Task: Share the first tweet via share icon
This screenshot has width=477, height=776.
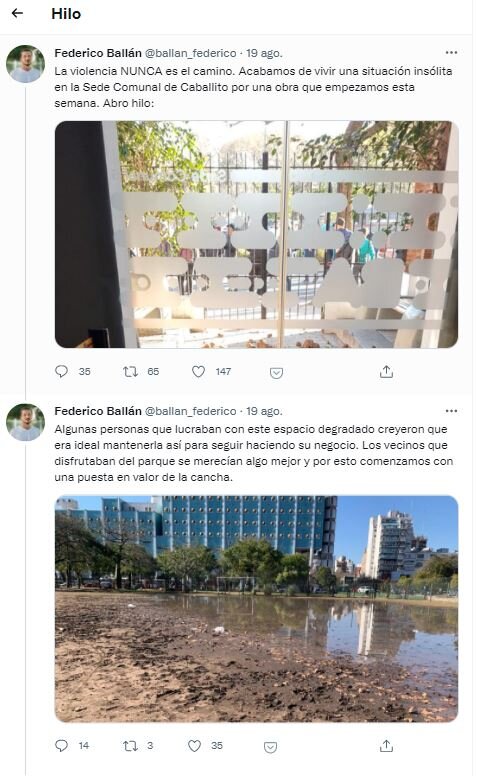Action: tap(386, 372)
